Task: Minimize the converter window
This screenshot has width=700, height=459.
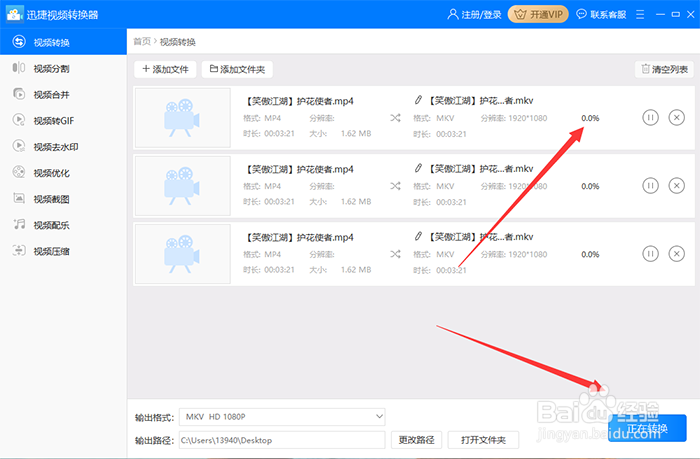Action: coord(660,15)
